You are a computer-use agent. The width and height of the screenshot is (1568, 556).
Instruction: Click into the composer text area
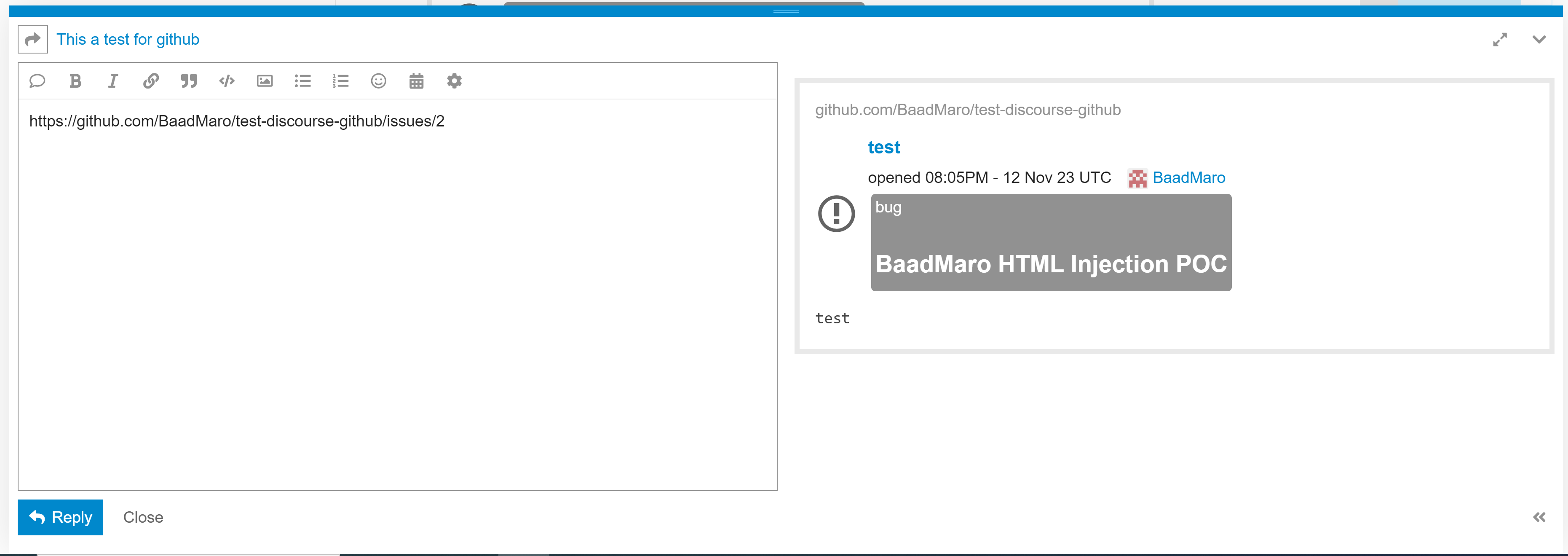point(398,295)
